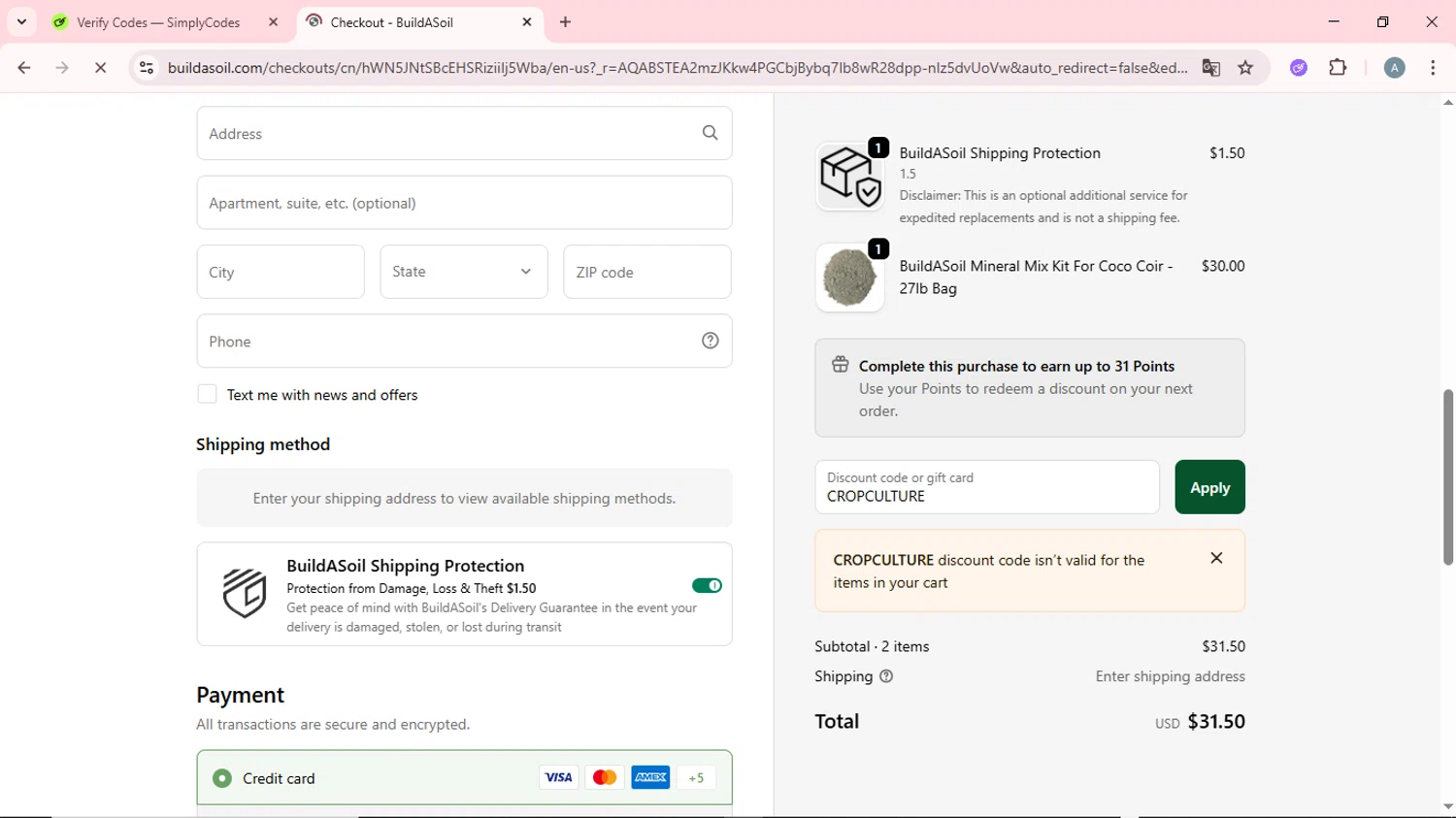Close the Verify Codes SimplyCodes tab
Image resolution: width=1456 pixels, height=818 pixels.
pyautogui.click(x=274, y=22)
